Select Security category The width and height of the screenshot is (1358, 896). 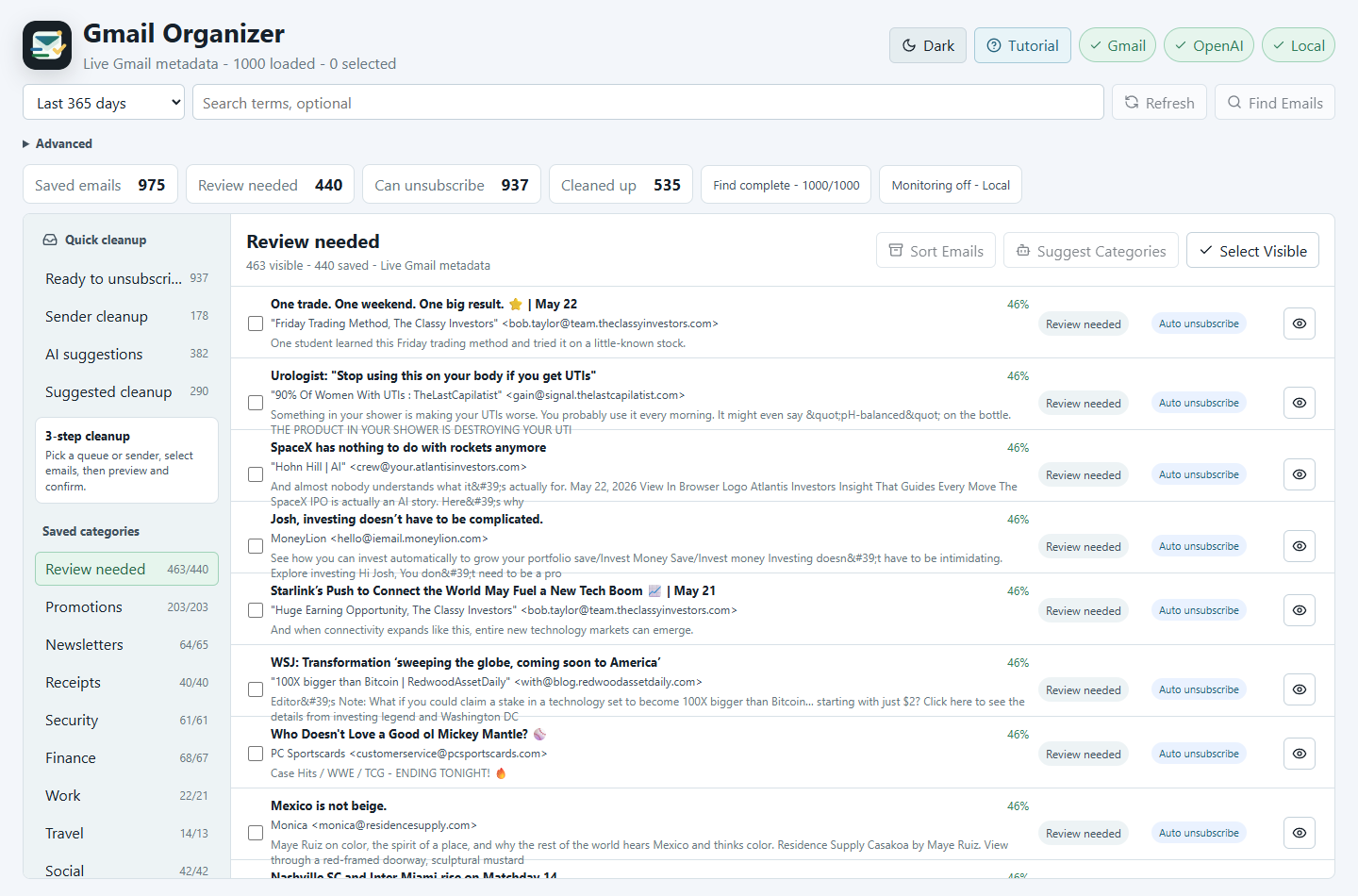[126, 720]
